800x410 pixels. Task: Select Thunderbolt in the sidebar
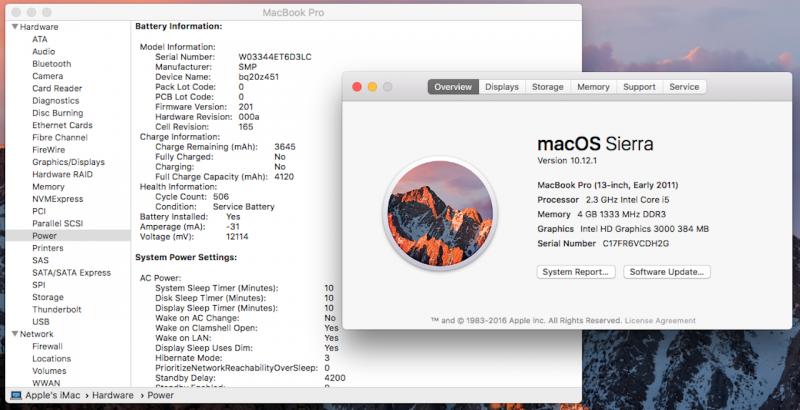pyautogui.click(x=57, y=309)
